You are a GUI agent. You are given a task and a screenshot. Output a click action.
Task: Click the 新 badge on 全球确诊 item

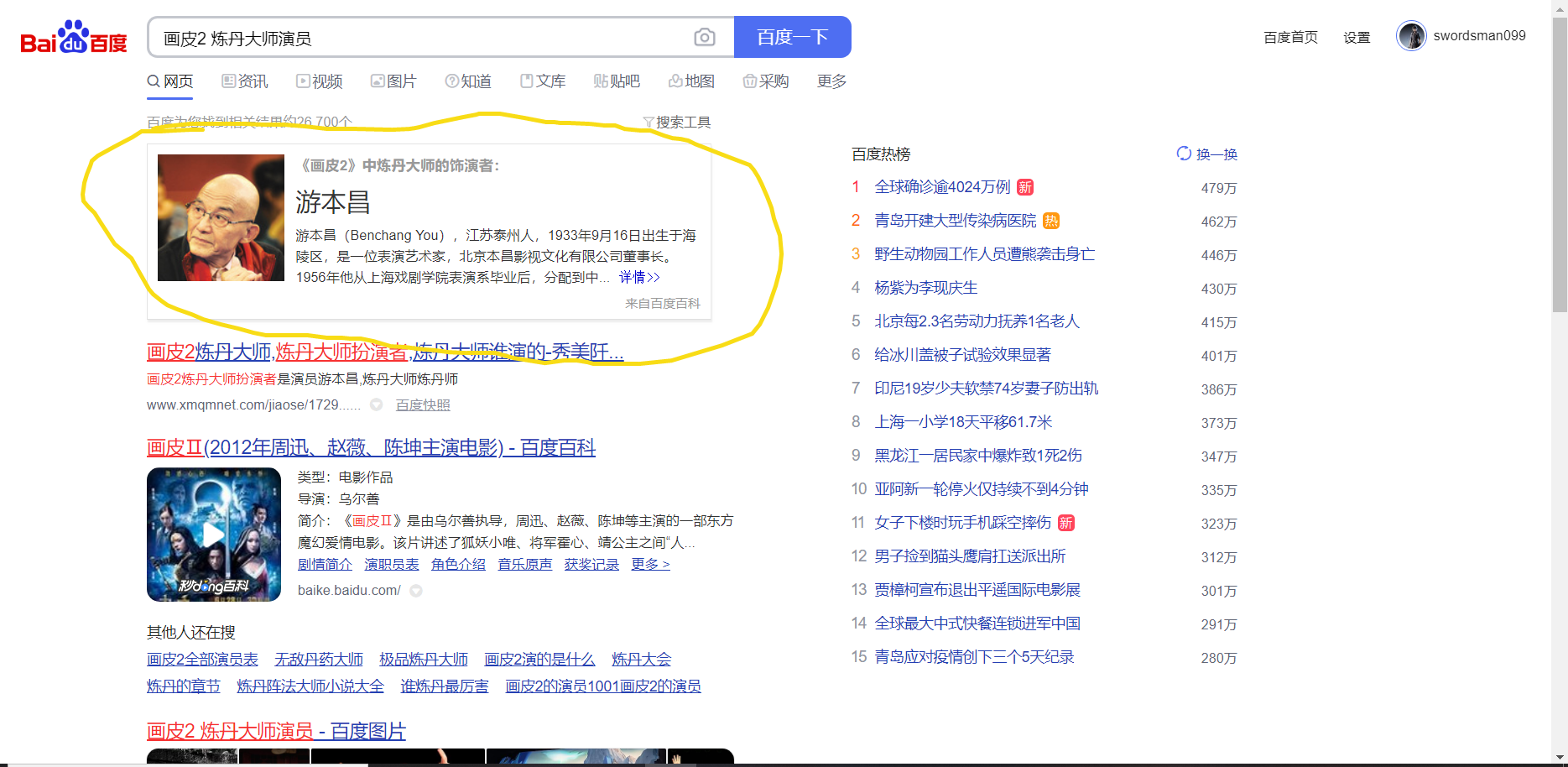tap(1025, 187)
